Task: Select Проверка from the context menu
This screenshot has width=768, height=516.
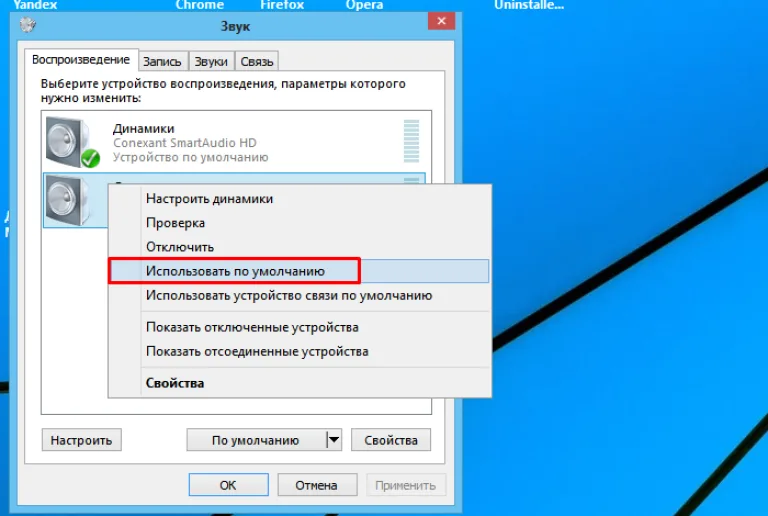Action: 299,223
